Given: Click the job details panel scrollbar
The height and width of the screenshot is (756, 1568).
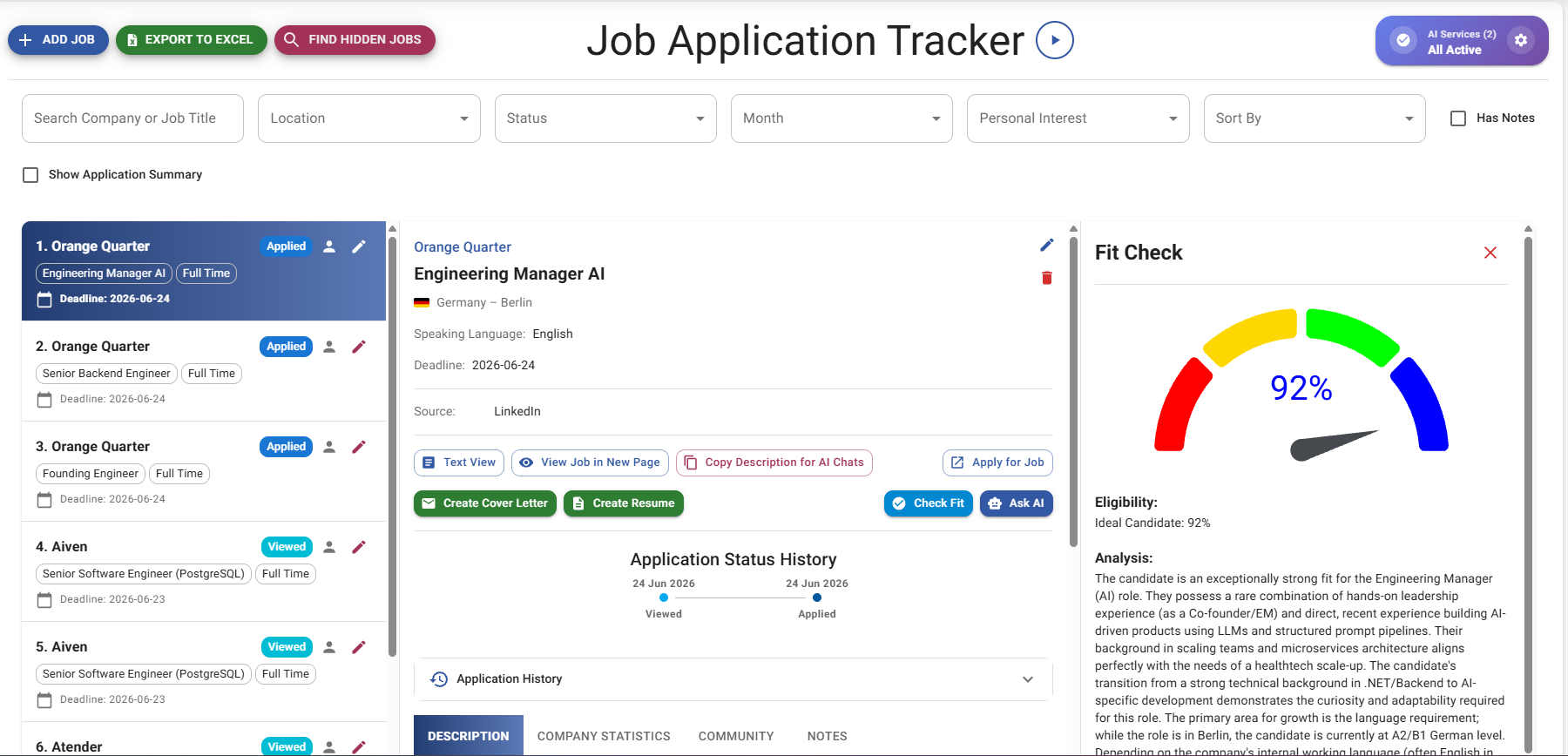Looking at the screenshot, I should 1073,392.
